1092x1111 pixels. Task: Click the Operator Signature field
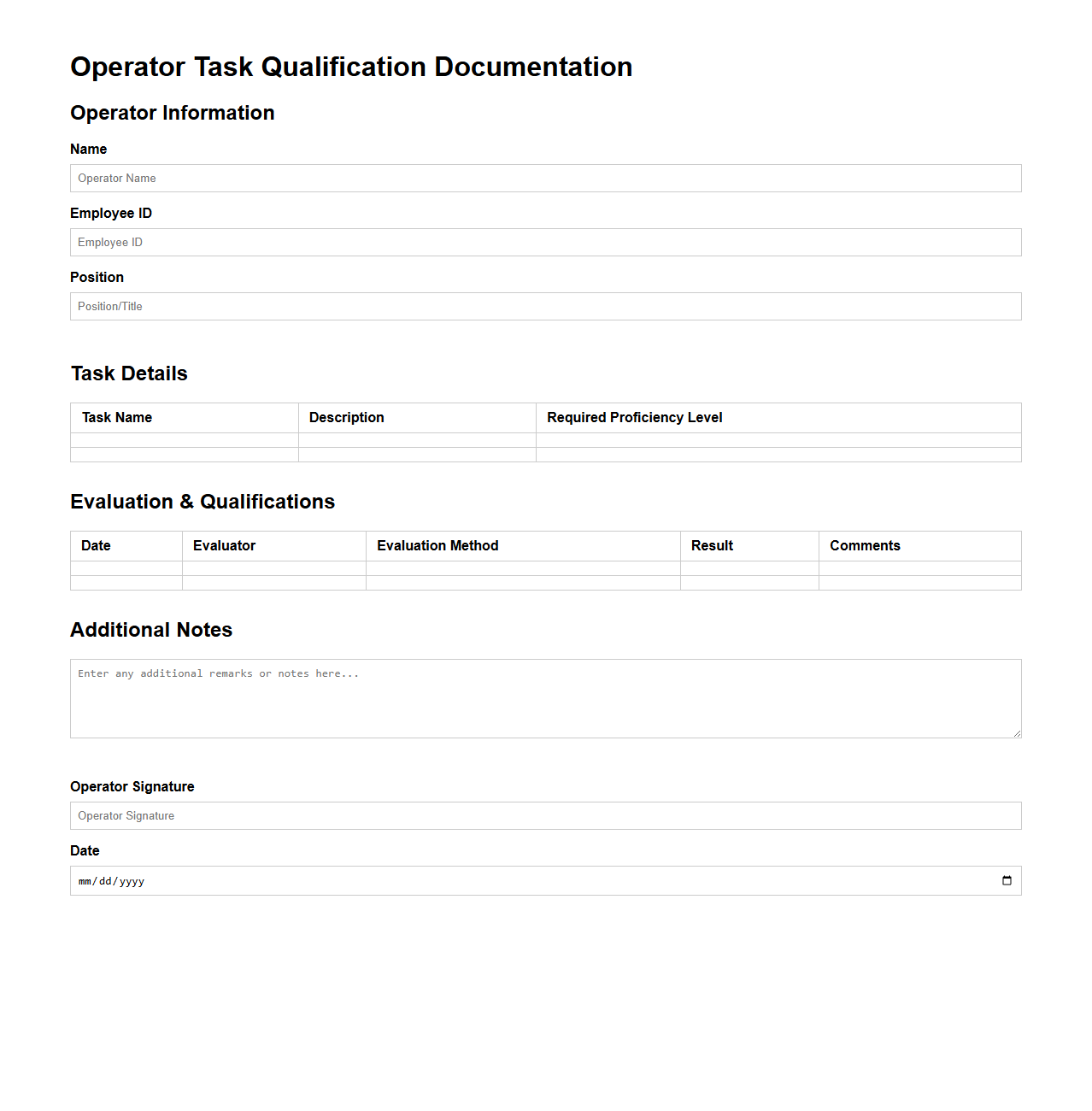pyautogui.click(x=545, y=815)
